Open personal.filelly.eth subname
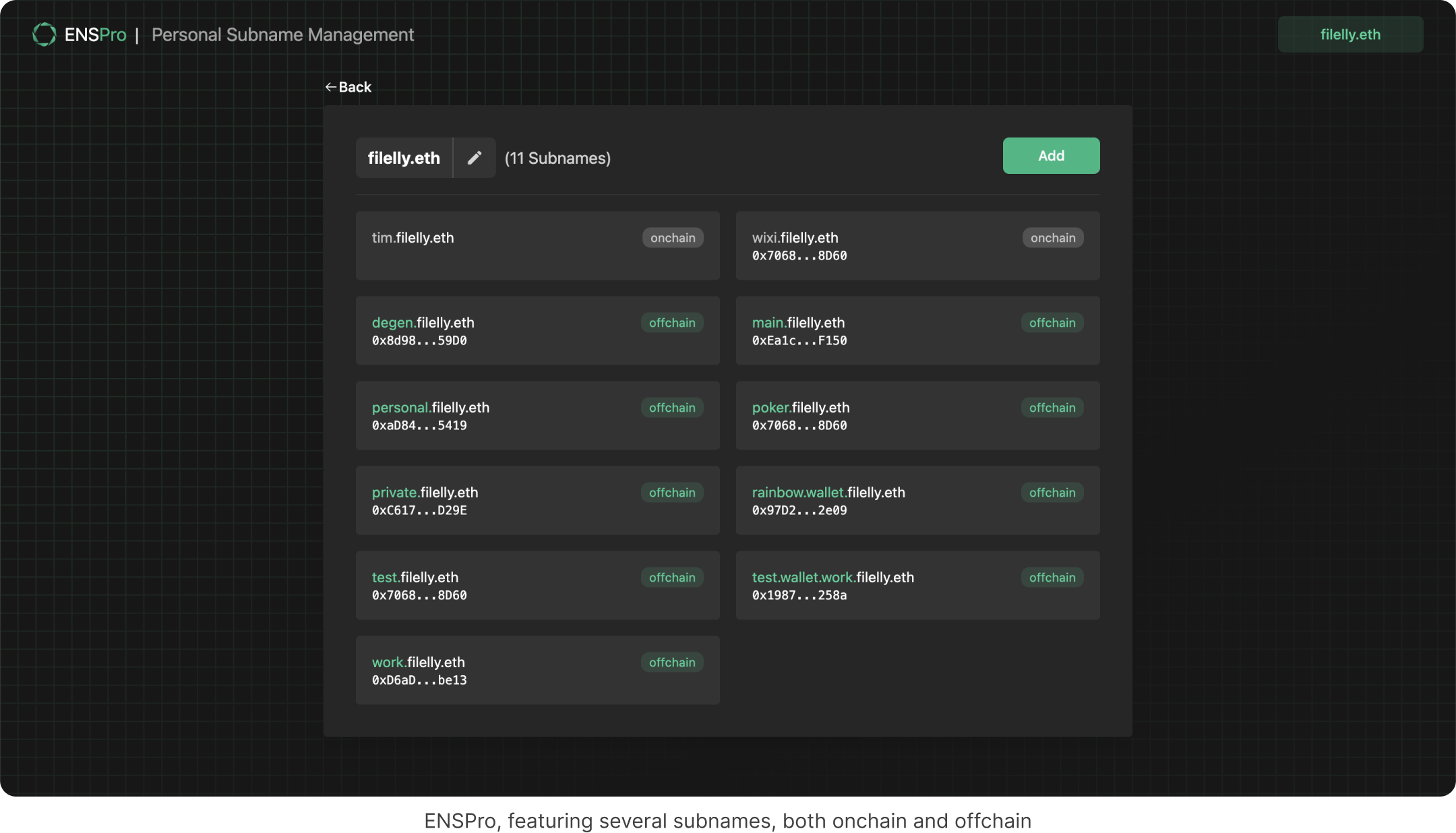Screen dimensions: 1456x833 click(x=537, y=416)
